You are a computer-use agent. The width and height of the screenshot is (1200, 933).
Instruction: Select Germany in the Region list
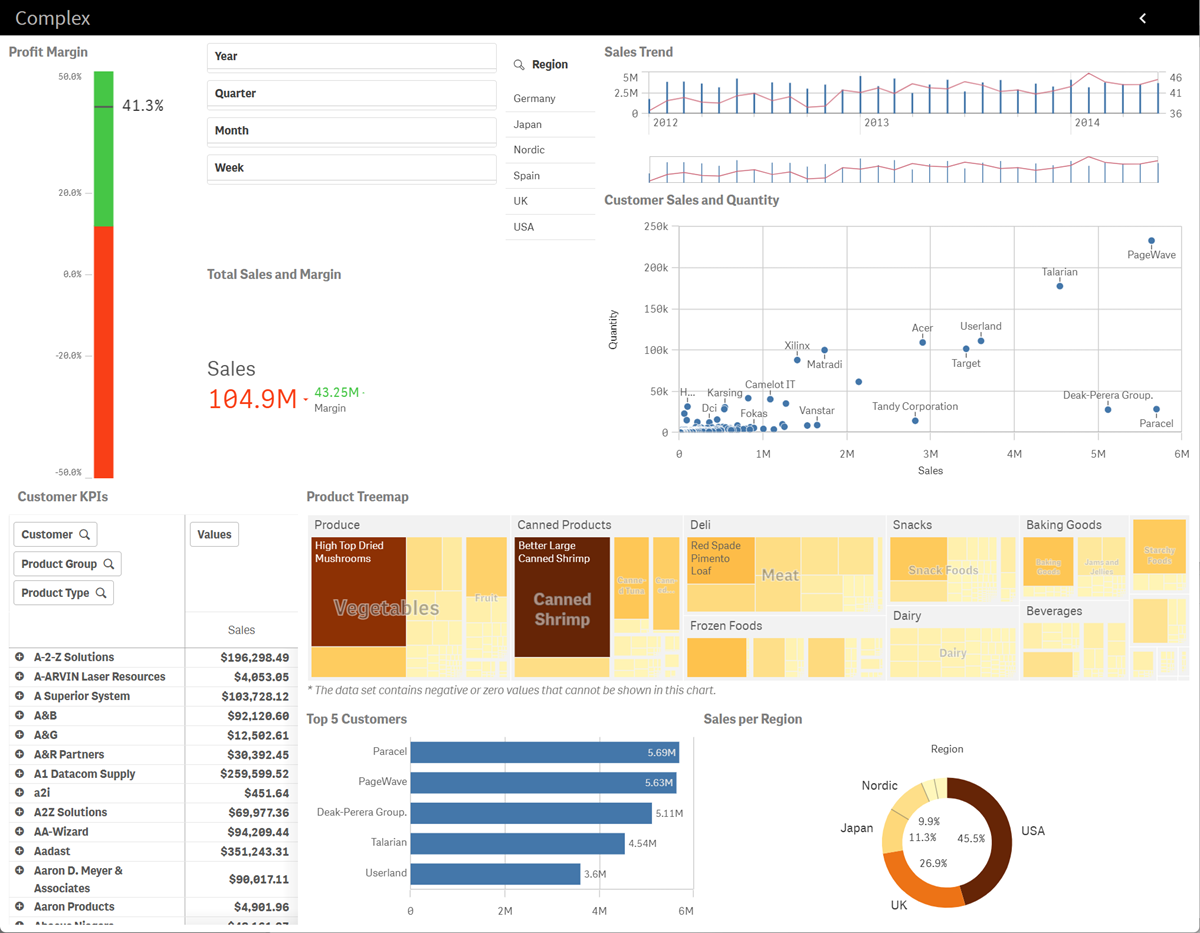click(540, 97)
